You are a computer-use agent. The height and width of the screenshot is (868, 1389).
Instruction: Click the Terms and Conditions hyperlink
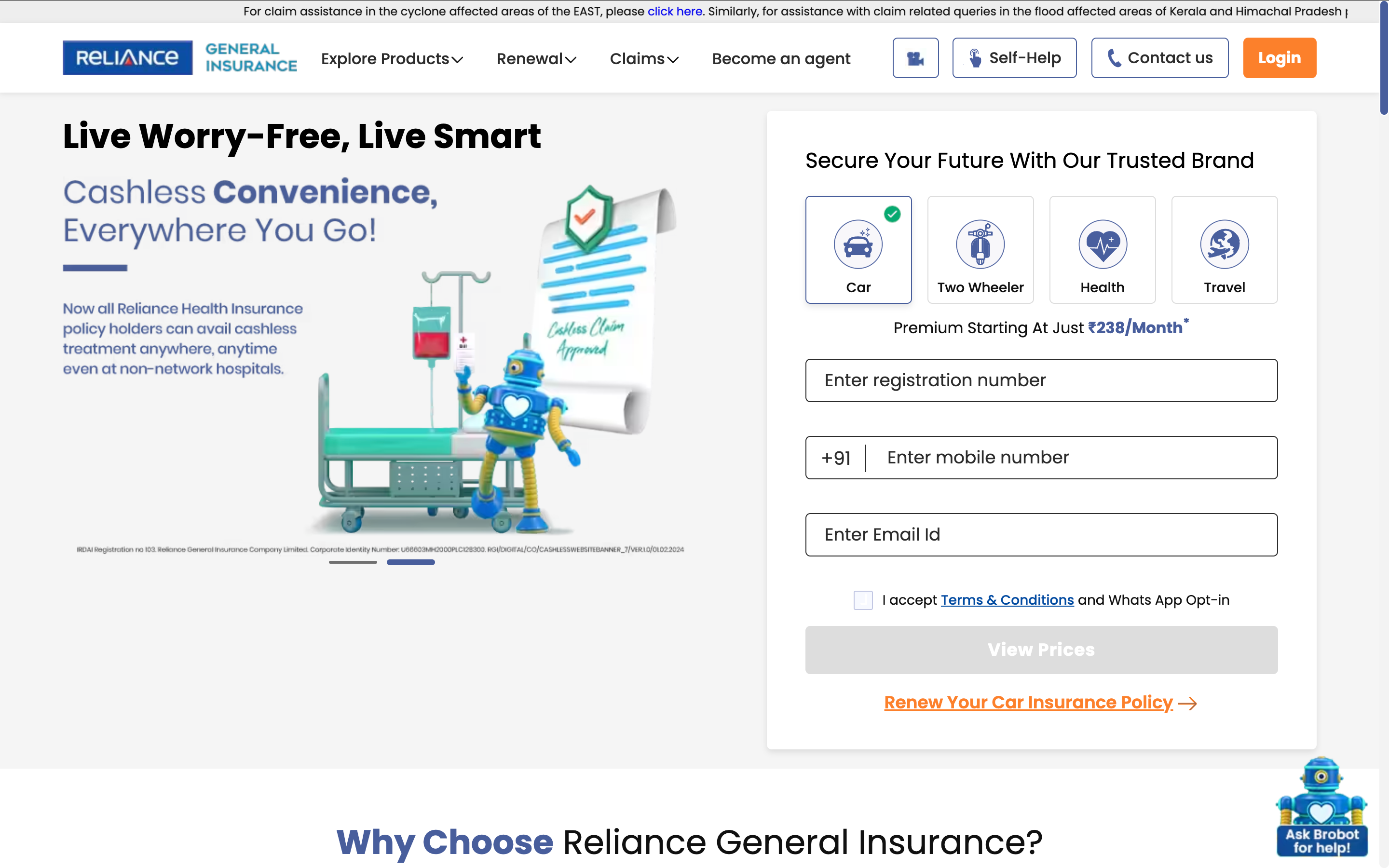point(1008,600)
